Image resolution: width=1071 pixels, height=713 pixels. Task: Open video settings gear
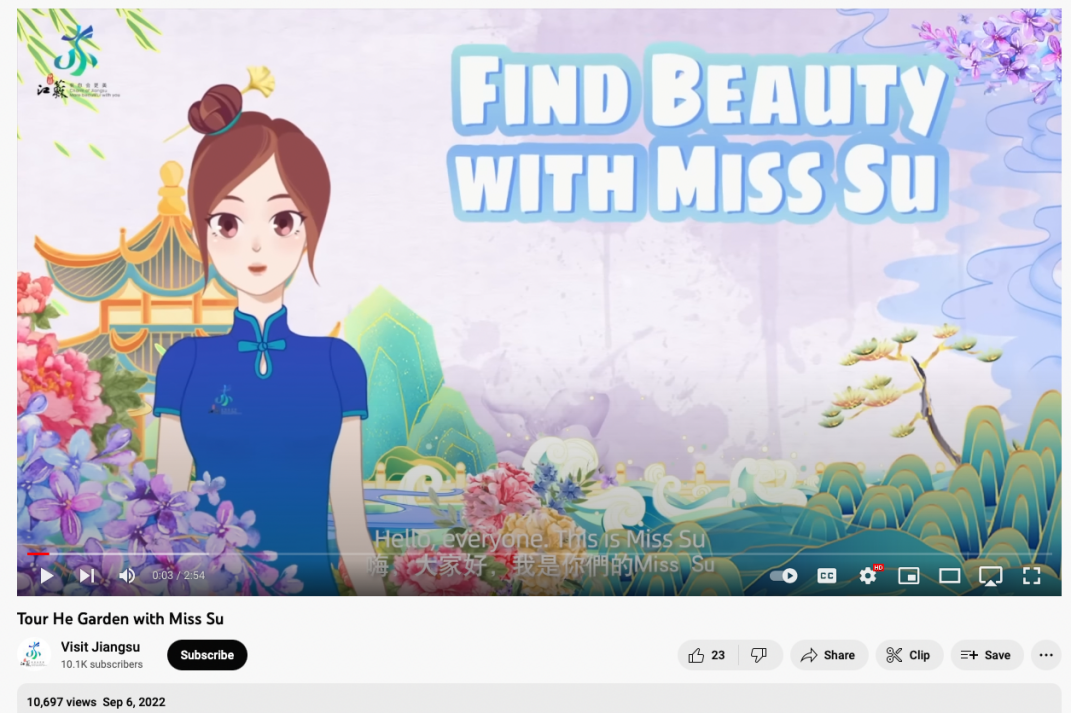(868, 576)
